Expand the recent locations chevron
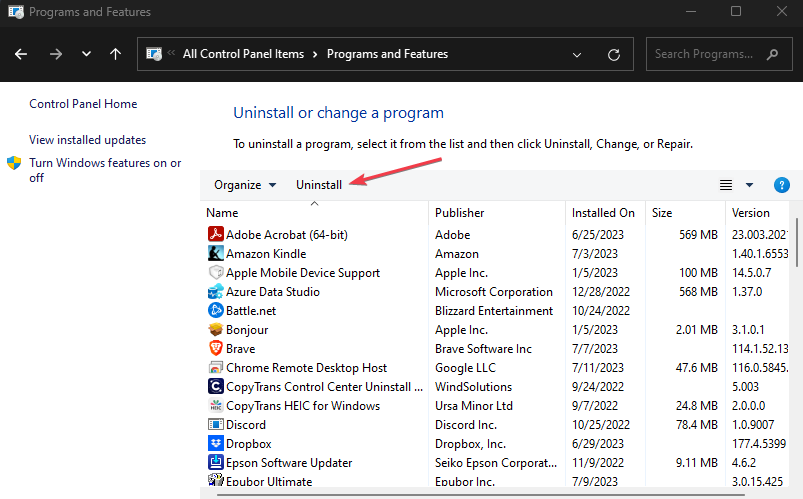803x499 pixels. (x=86, y=54)
